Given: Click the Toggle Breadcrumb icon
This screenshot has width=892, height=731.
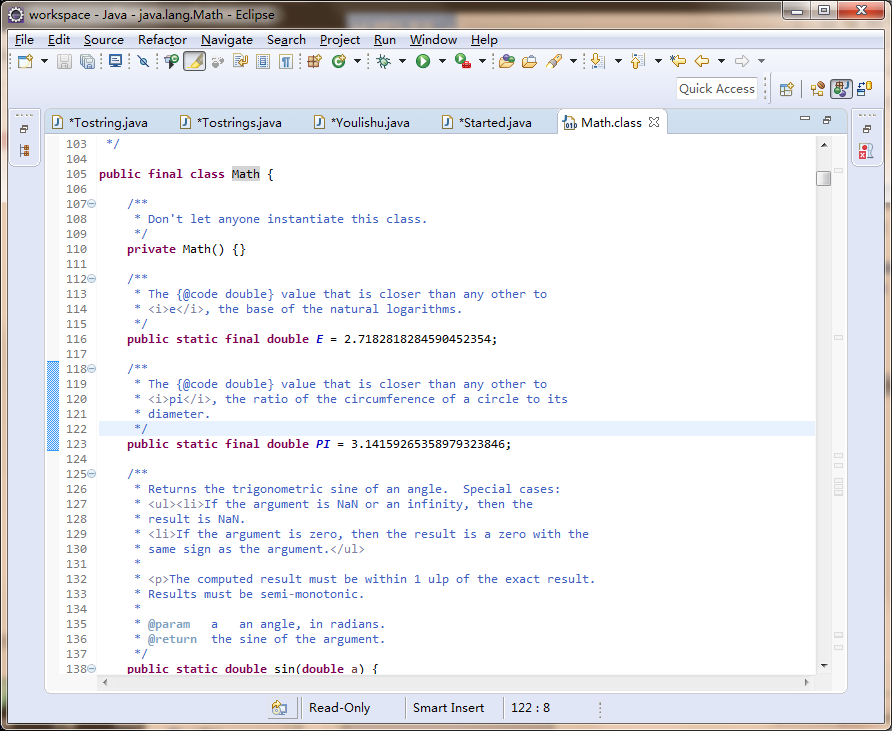Looking at the screenshot, I should pyautogui.click(x=217, y=61).
